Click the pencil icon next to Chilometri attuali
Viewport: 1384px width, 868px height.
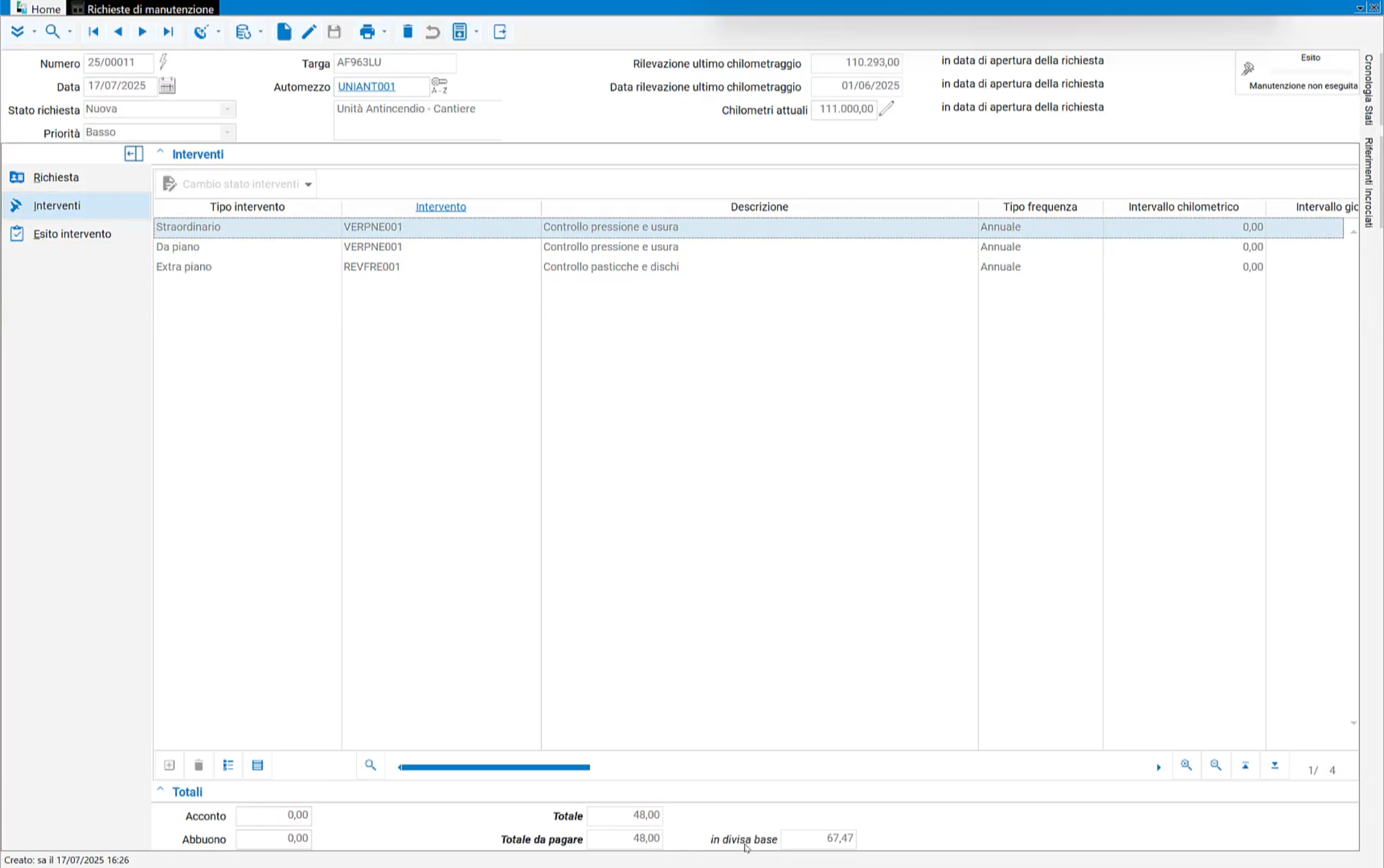click(x=886, y=108)
